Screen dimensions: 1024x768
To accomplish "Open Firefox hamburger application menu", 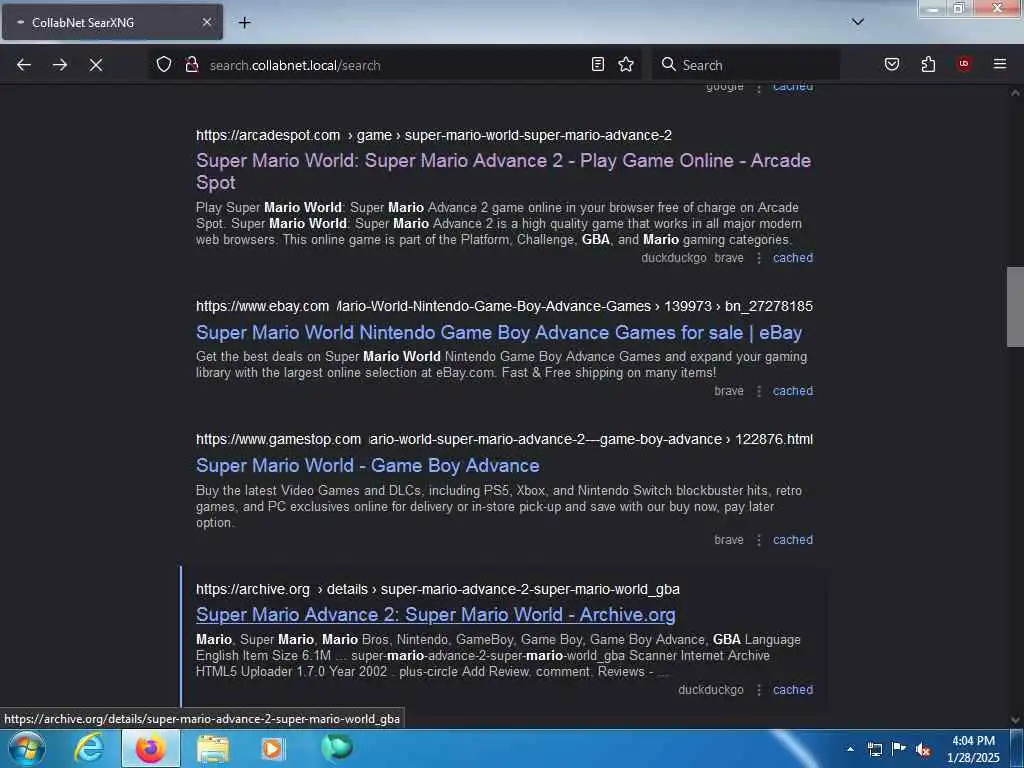I will click(1000, 64).
